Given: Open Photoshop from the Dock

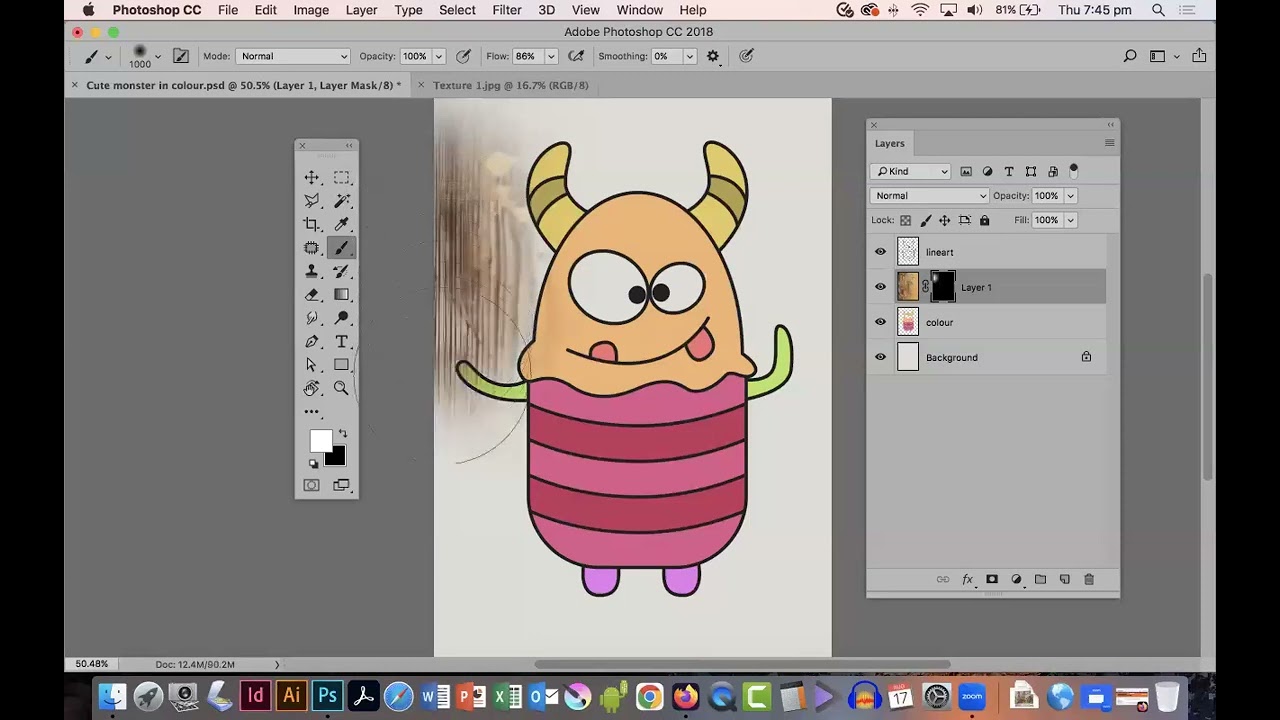Looking at the screenshot, I should pyautogui.click(x=327, y=696).
